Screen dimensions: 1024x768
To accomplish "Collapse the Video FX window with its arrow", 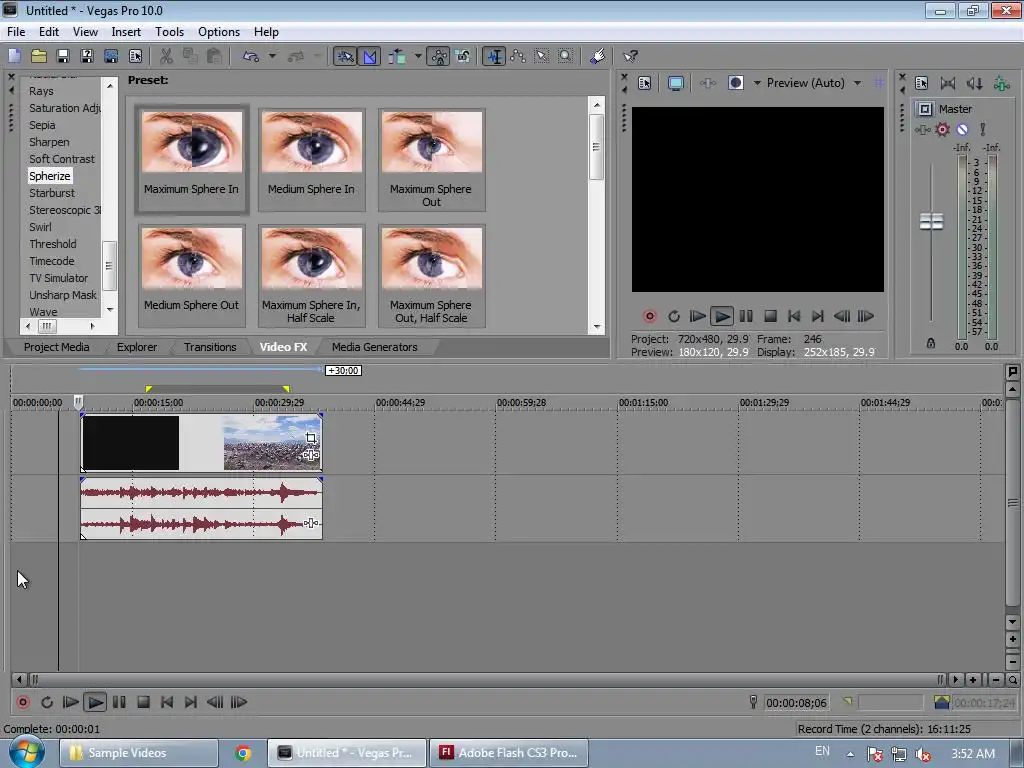I will click(11, 89).
